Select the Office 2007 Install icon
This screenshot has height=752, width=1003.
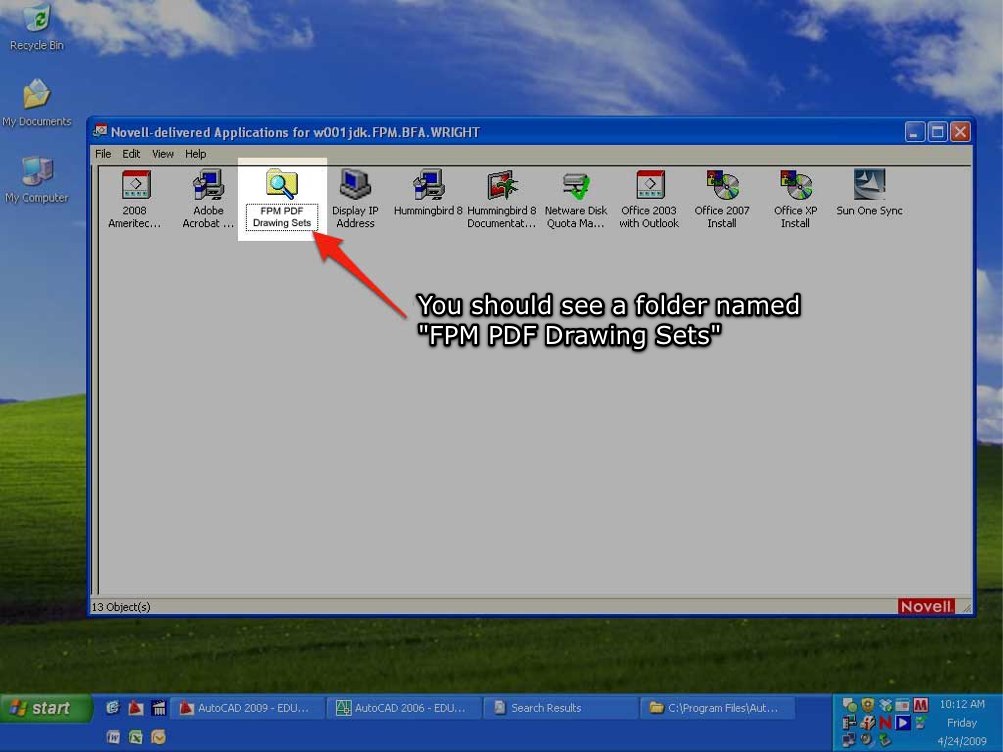(x=721, y=187)
